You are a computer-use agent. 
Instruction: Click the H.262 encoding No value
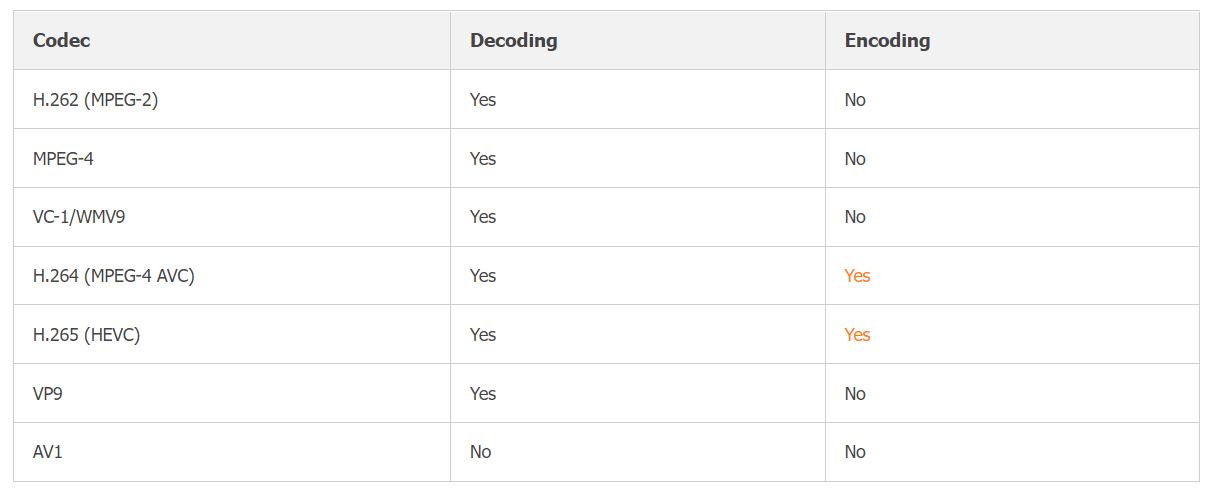855,100
